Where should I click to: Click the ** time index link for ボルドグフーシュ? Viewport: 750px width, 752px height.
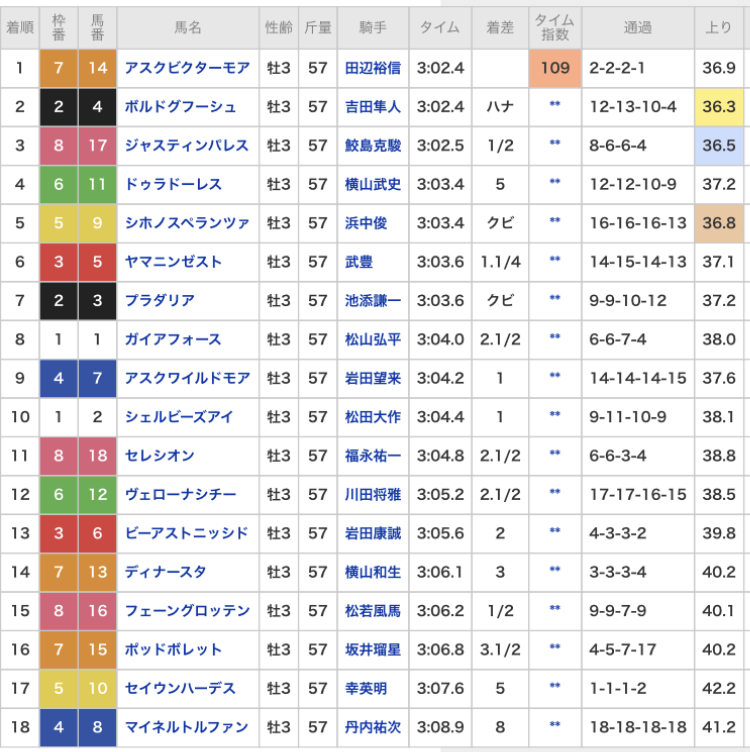(x=554, y=107)
